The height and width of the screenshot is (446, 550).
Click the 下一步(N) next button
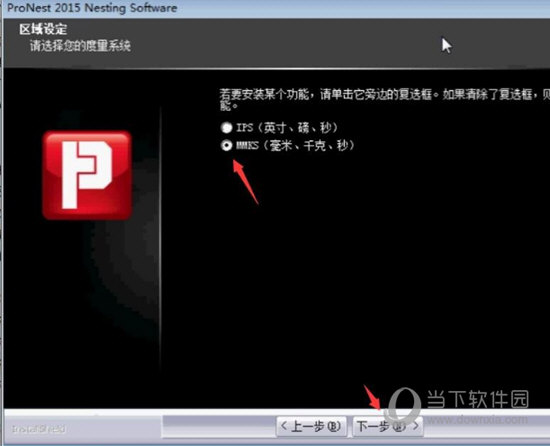pyautogui.click(x=388, y=426)
